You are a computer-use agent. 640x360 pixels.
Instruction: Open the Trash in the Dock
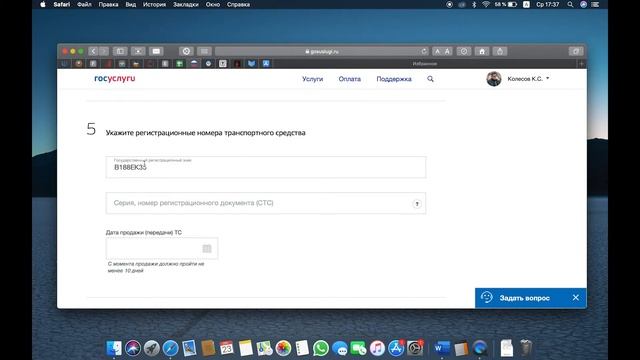point(526,348)
